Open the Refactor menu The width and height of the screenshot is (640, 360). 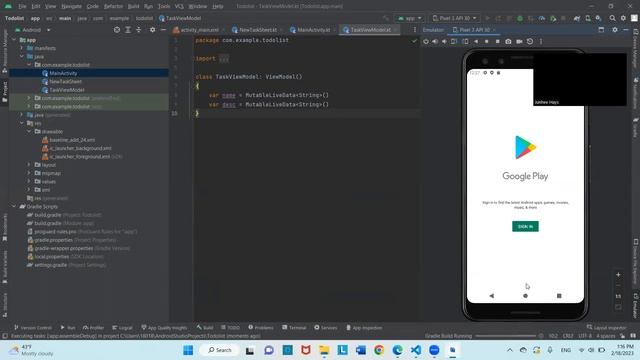[113, 7]
